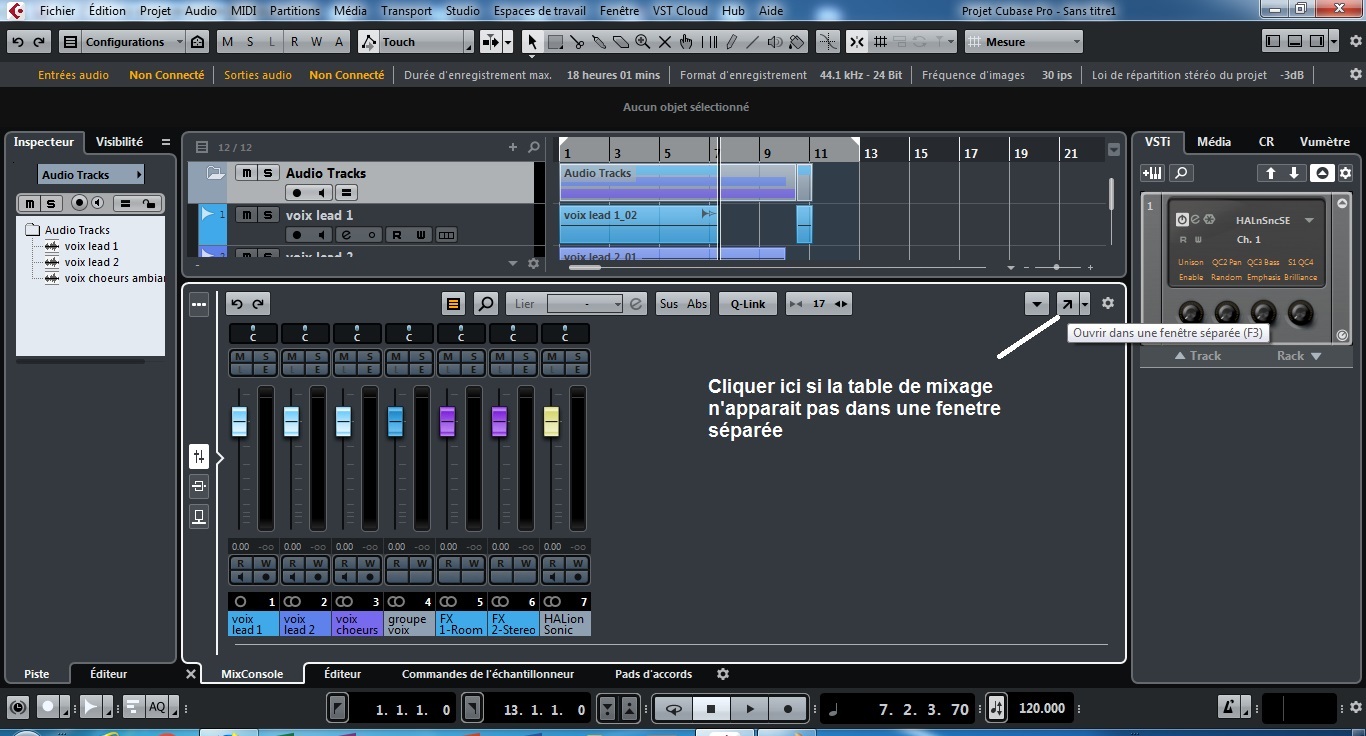
Task: Select the Line tool
Action: point(752,42)
